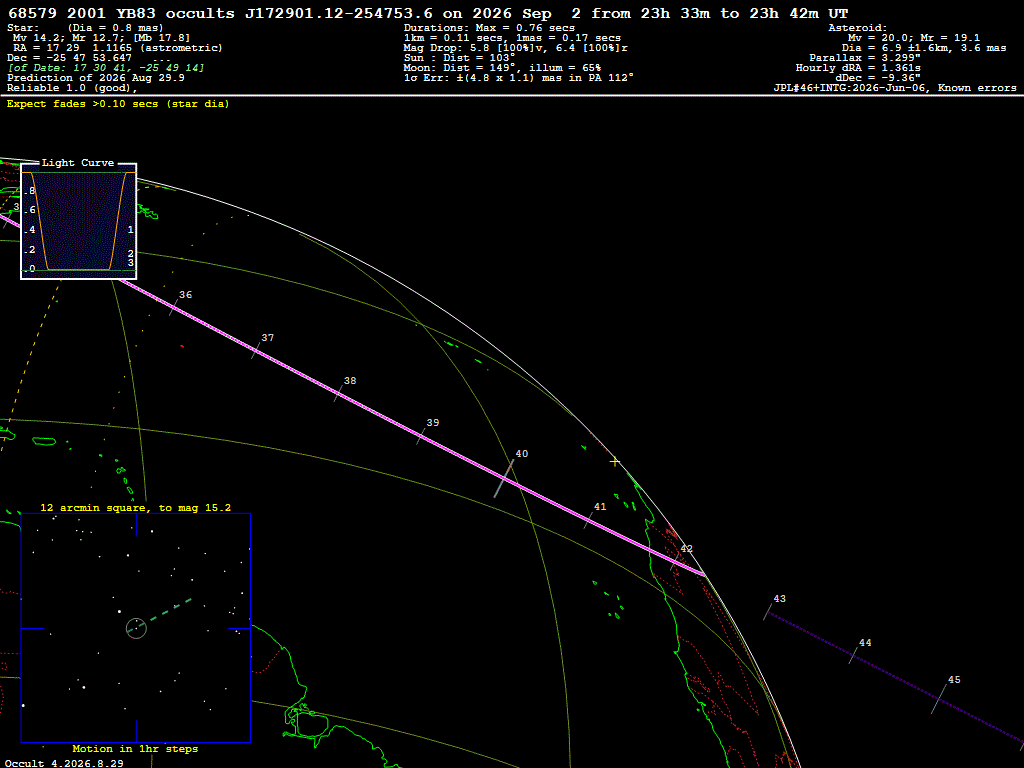Select the 44 minute tick mark
Viewport: 1024px width, 768px height.
click(854, 653)
